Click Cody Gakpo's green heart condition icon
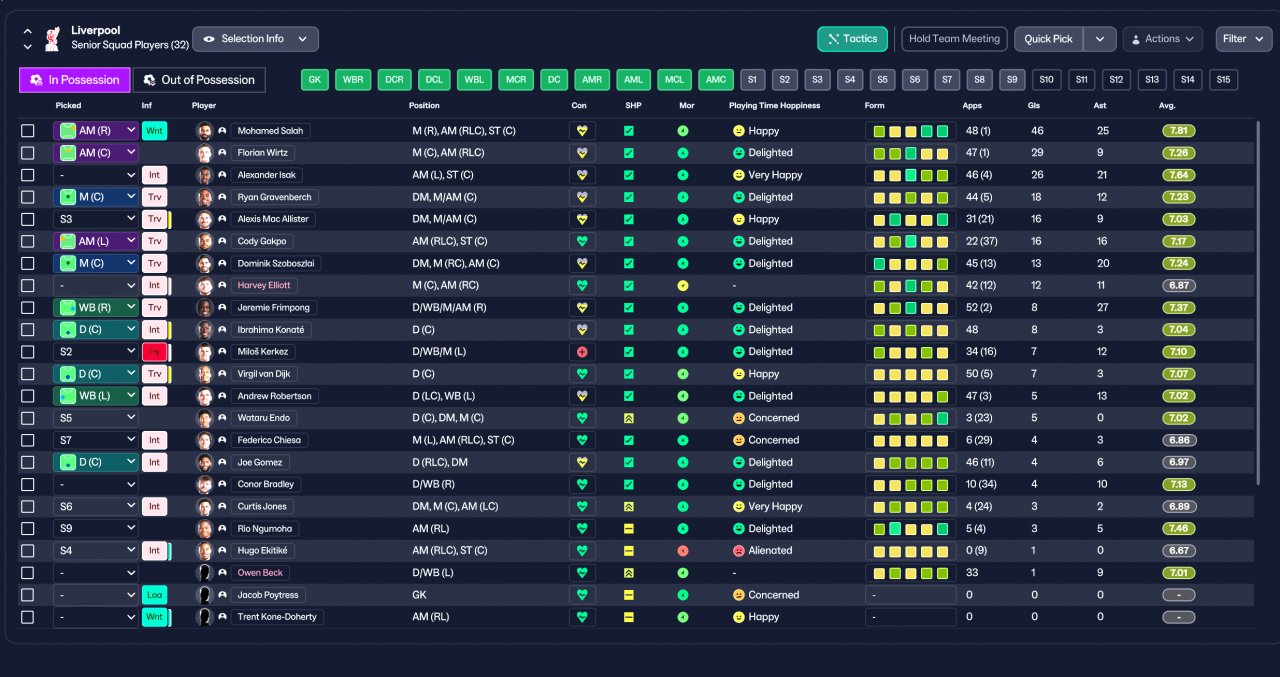 tap(582, 241)
